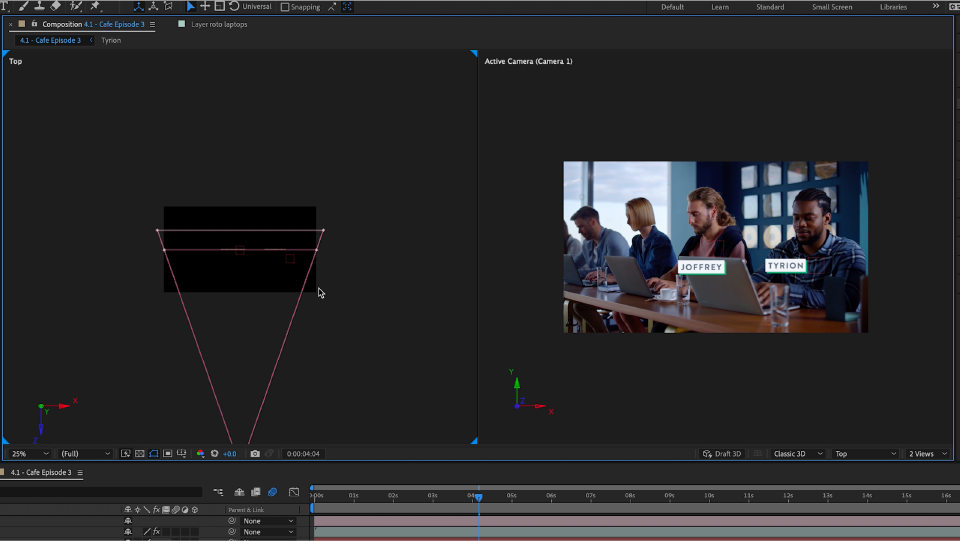Expand the 2 Views layout dropdown
The image size is (961, 541).
tap(927, 454)
